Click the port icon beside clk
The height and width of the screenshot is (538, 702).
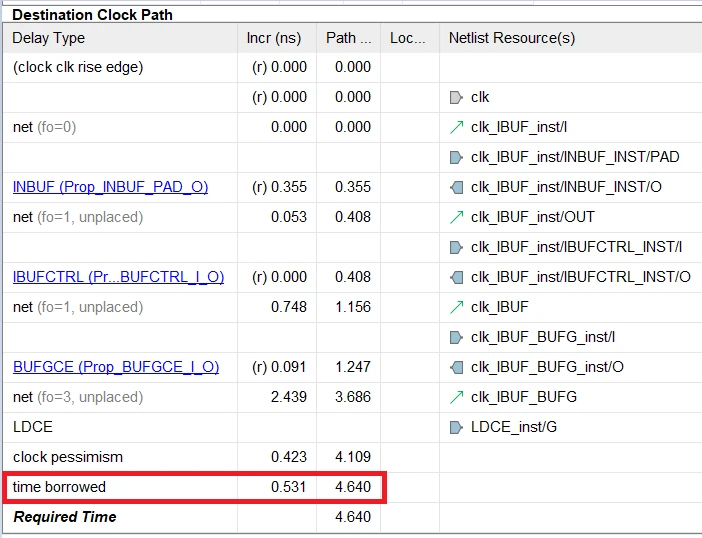(x=456, y=97)
